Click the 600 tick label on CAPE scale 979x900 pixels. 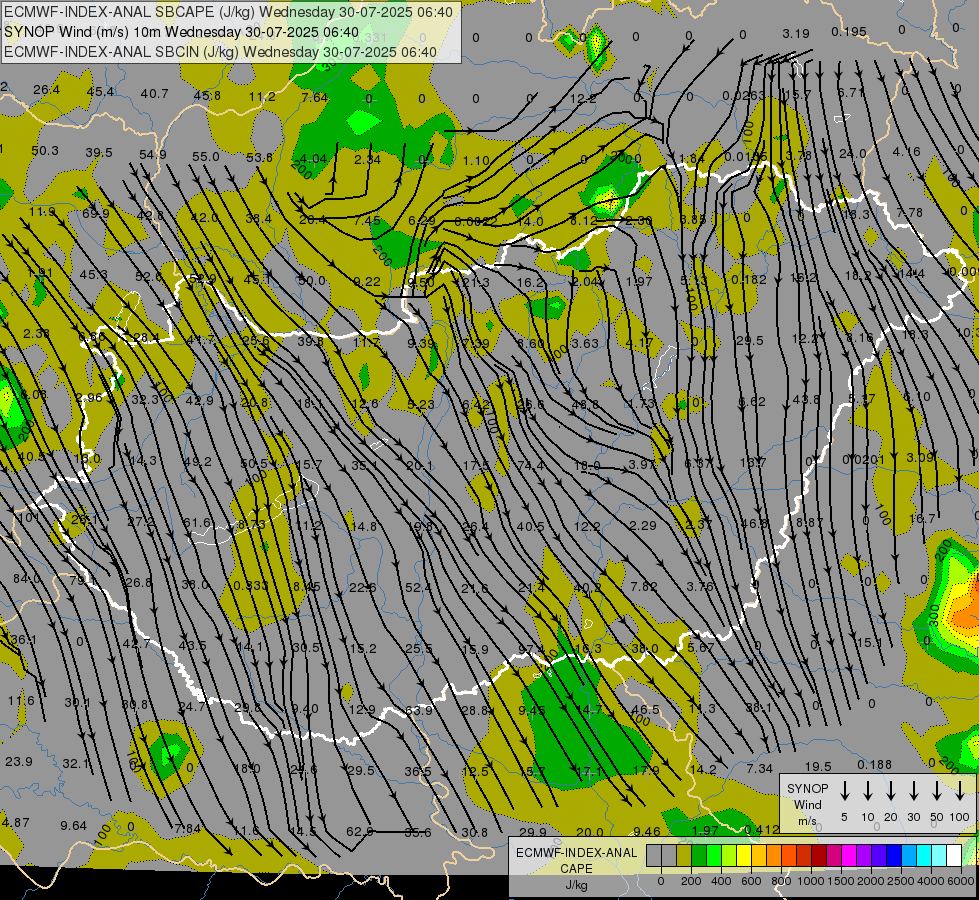(751, 881)
